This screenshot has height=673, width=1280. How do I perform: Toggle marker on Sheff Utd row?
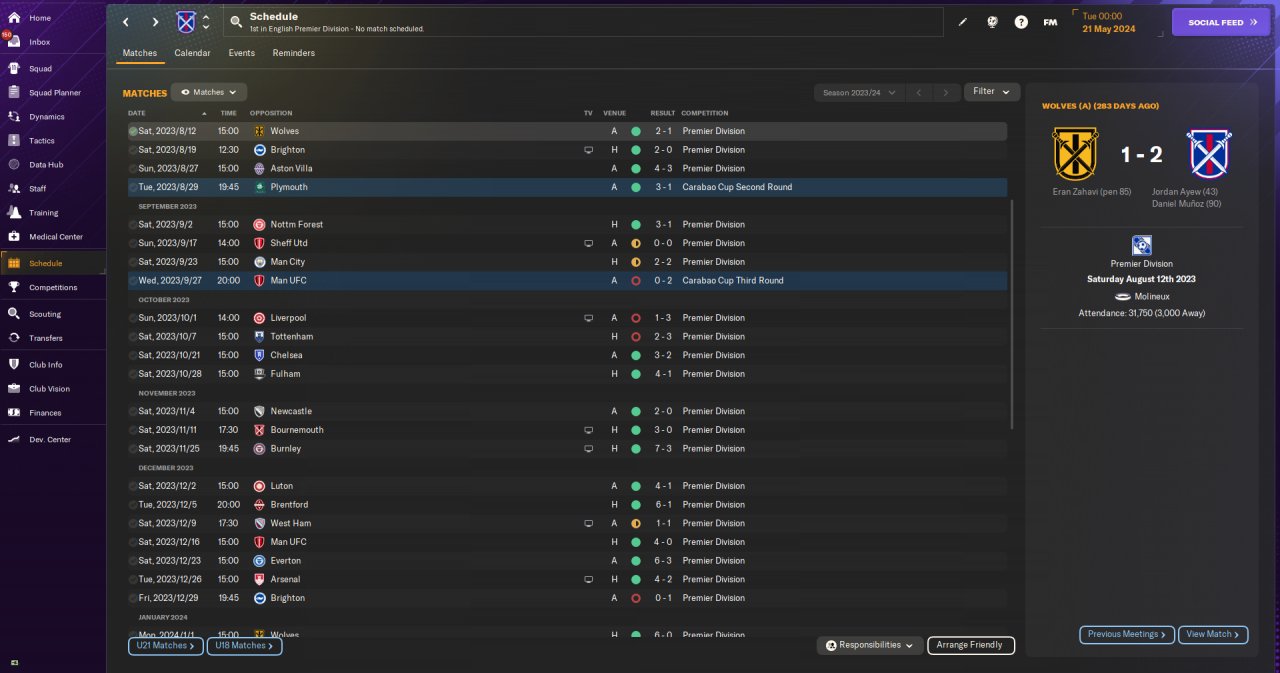coord(133,243)
